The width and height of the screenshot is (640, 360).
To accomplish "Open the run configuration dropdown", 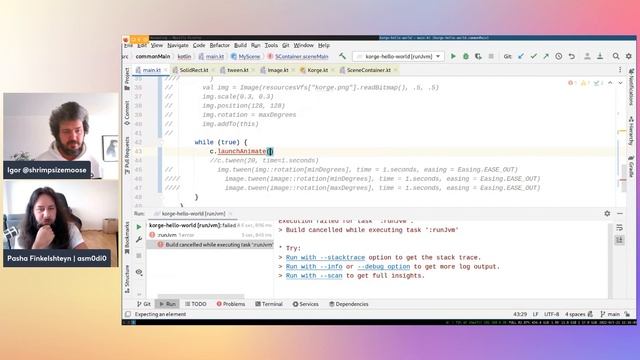I will pyautogui.click(x=398, y=56).
